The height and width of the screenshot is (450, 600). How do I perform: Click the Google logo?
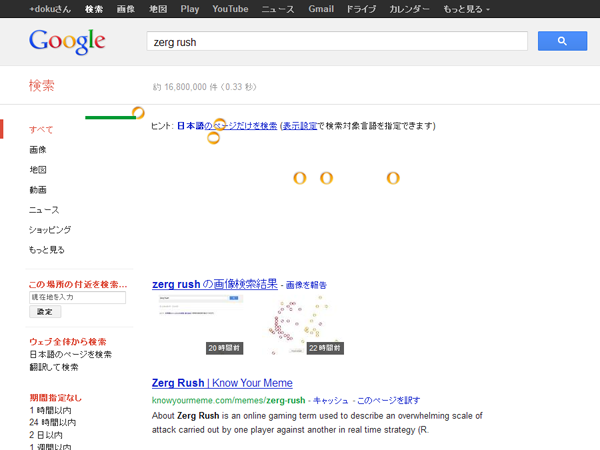point(67,42)
